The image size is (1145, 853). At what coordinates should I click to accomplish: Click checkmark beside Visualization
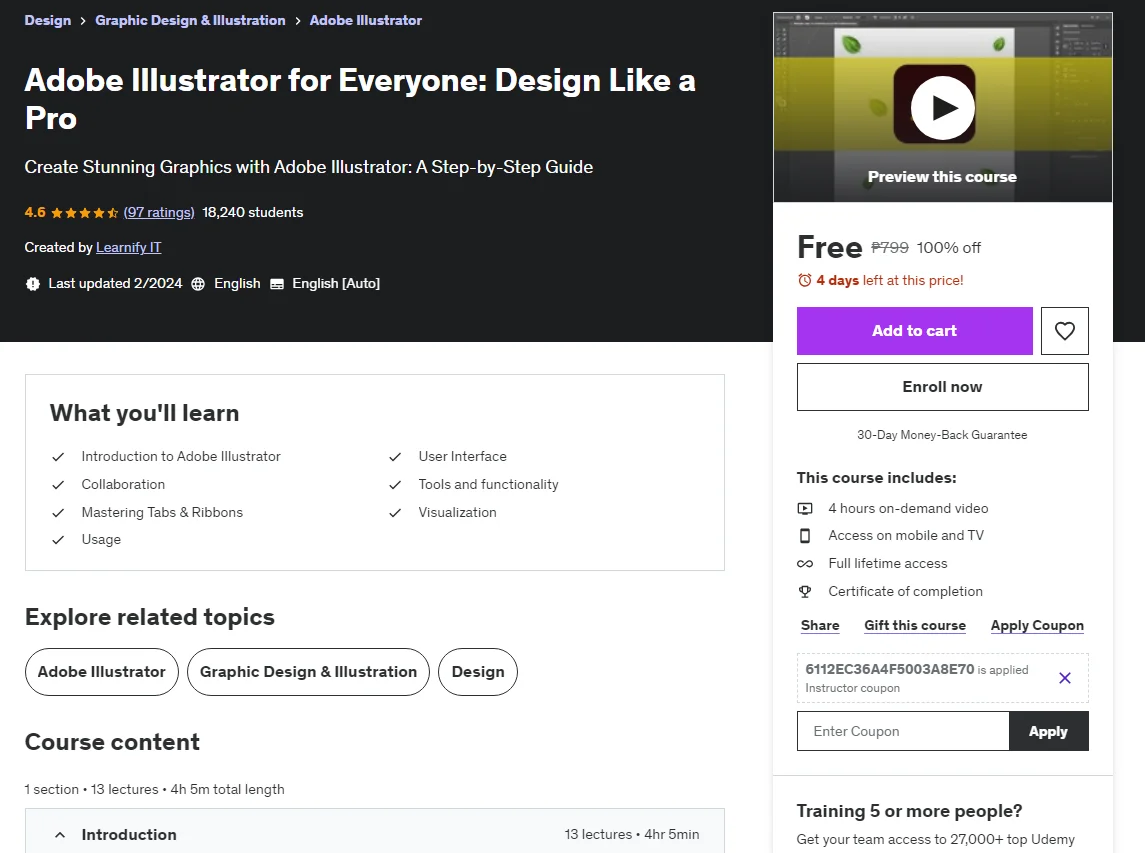(395, 513)
